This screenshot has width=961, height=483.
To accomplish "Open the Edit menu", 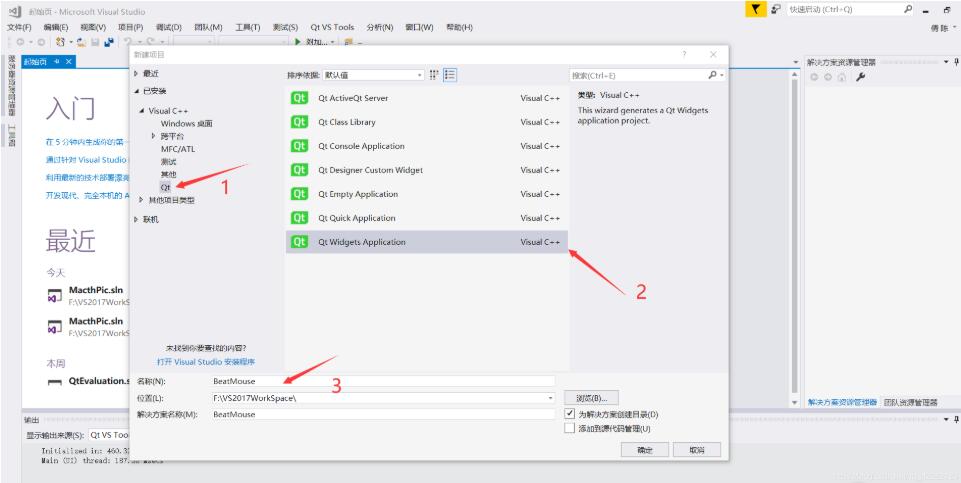I will point(56,28).
